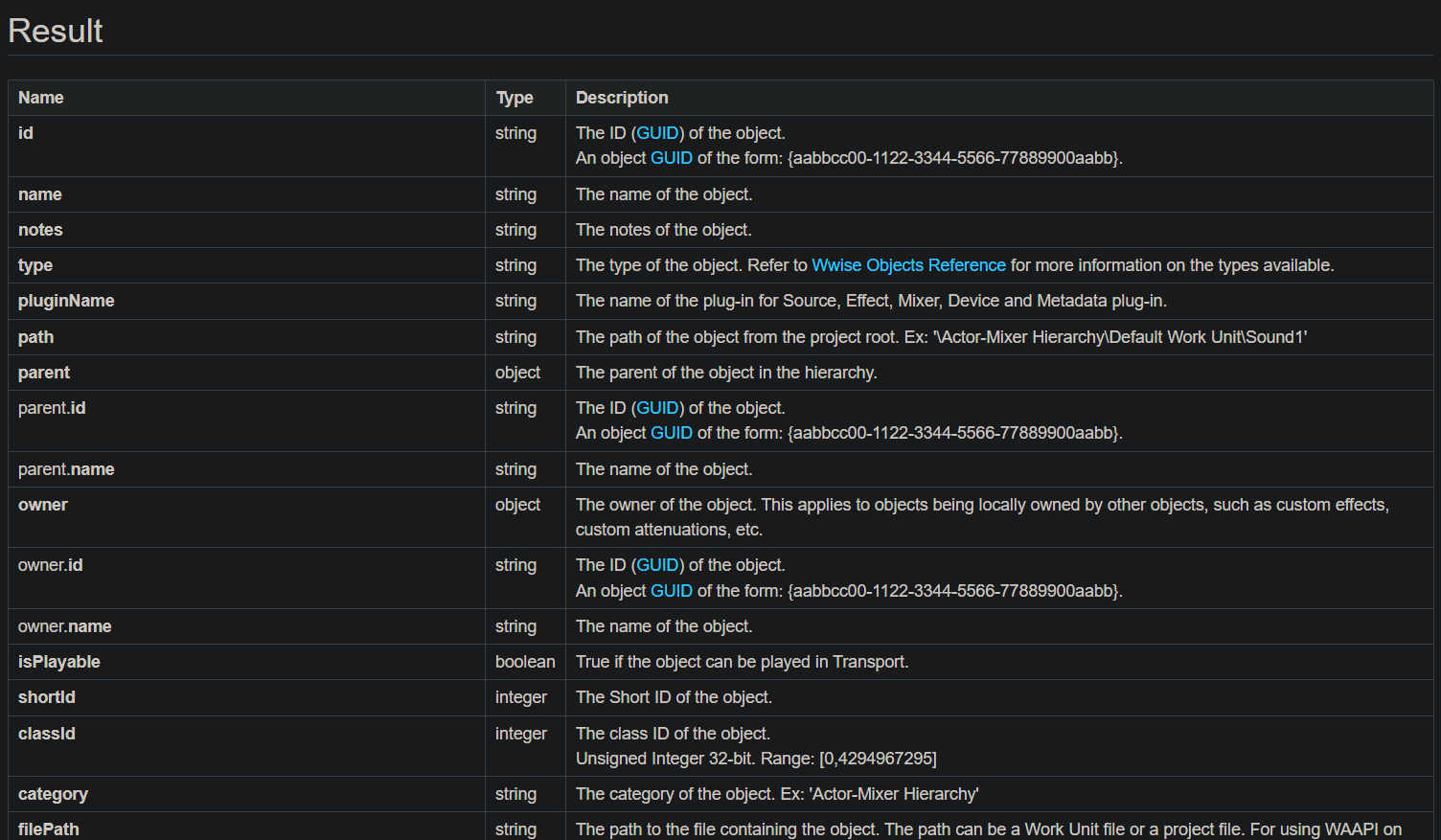The width and height of the screenshot is (1441, 840).
Task: Select the Result heading
Action: tap(55, 31)
